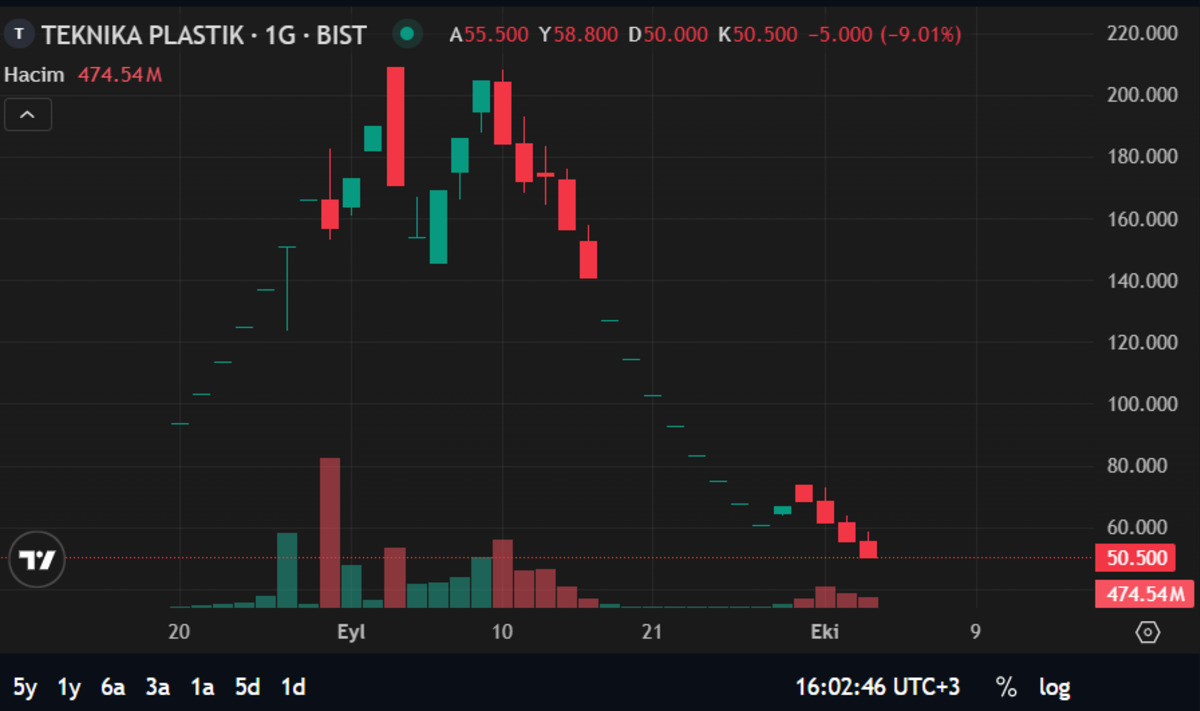The width and height of the screenshot is (1200, 711).
Task: Click the 200.000 price axis label
Action: [1141, 95]
